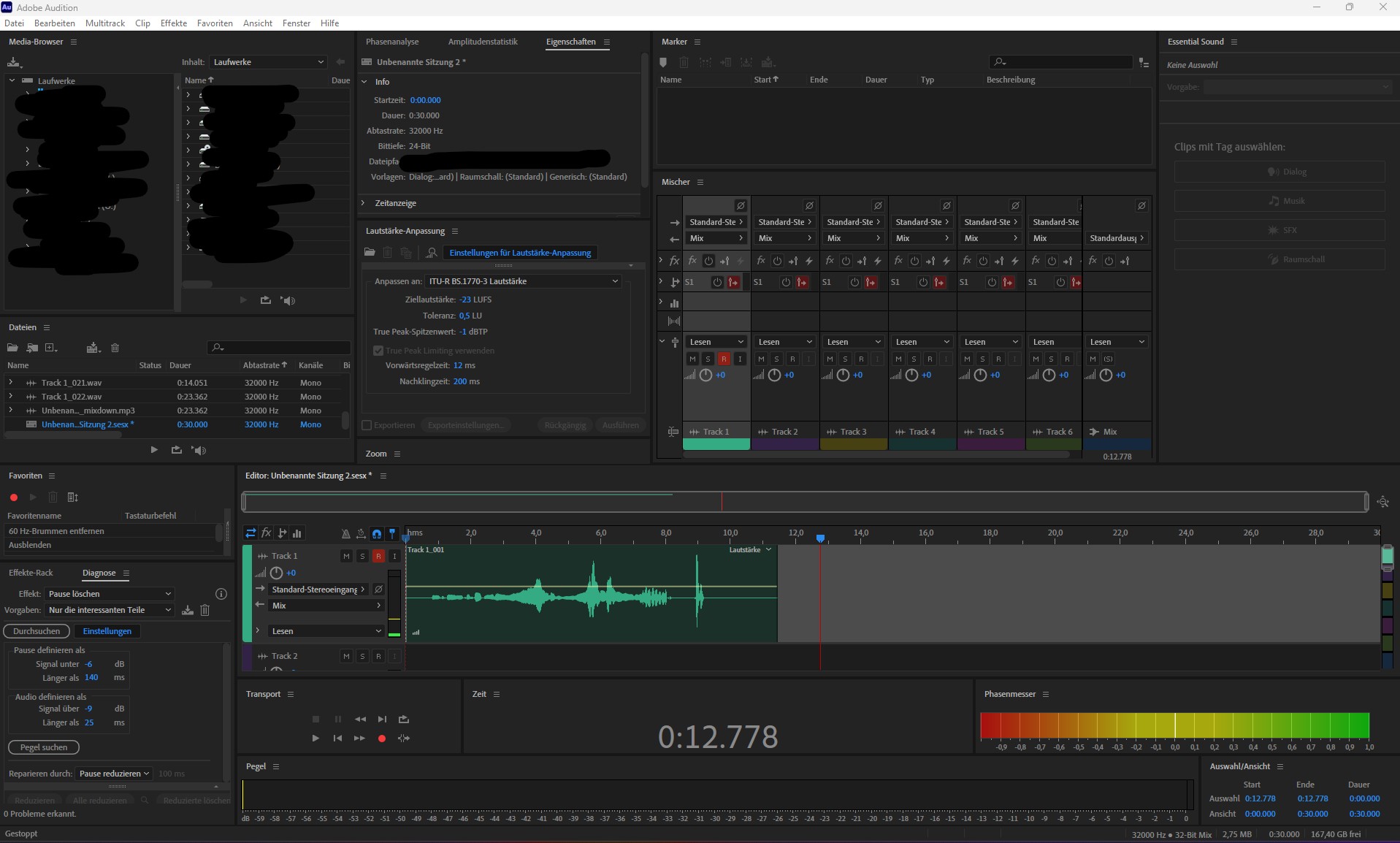The image size is (1400, 843).
Task: Disarm record on Track 1 in editor
Action: pos(378,556)
